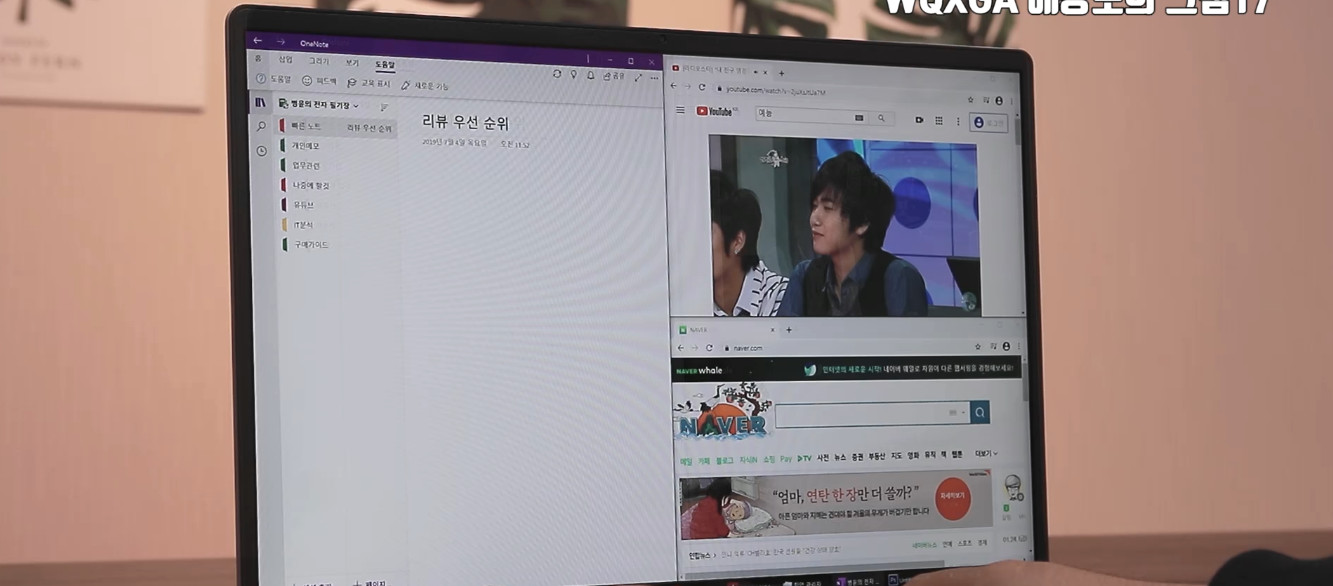Click the YouTube logo
Image resolution: width=1333 pixels, height=586 pixels.
pyautogui.click(x=716, y=111)
